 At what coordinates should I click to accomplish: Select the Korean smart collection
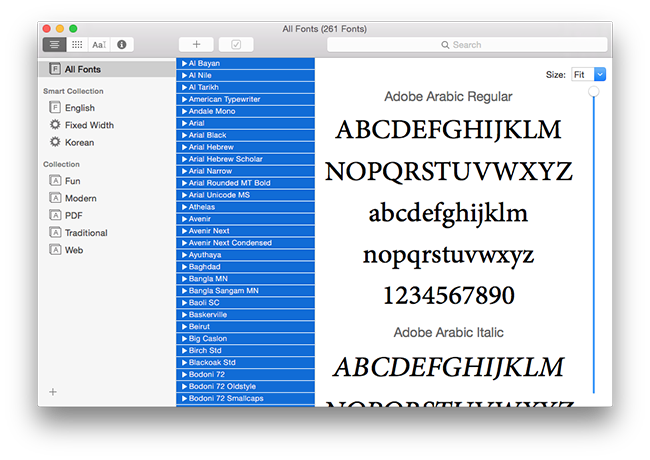click(x=78, y=142)
